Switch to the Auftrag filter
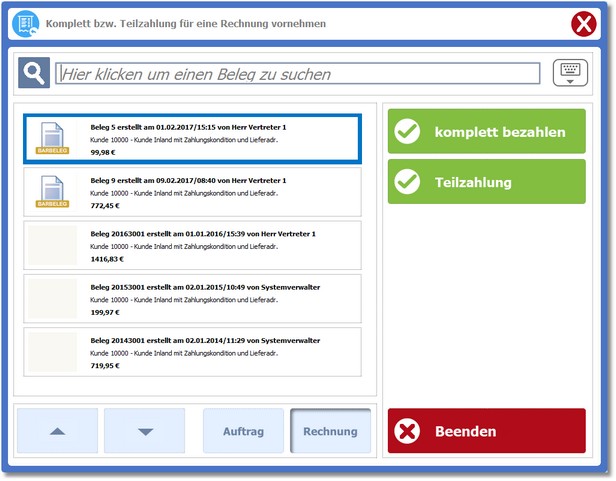This screenshot has width=616, height=481. pyautogui.click(x=243, y=432)
